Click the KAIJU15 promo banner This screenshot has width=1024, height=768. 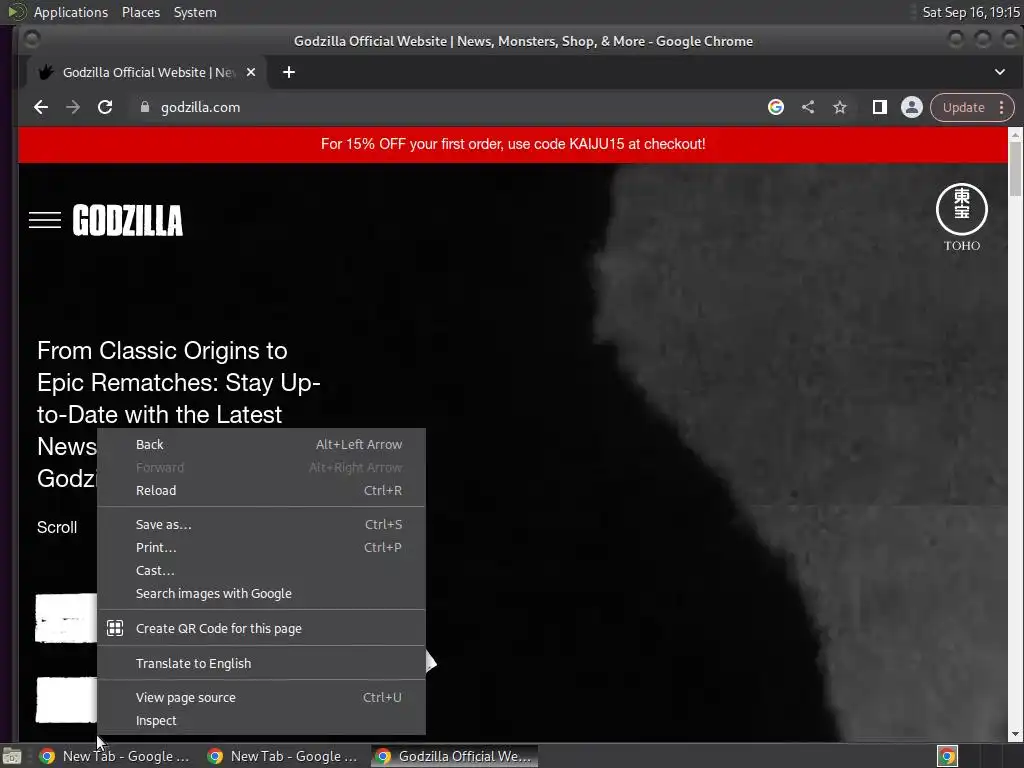point(513,144)
